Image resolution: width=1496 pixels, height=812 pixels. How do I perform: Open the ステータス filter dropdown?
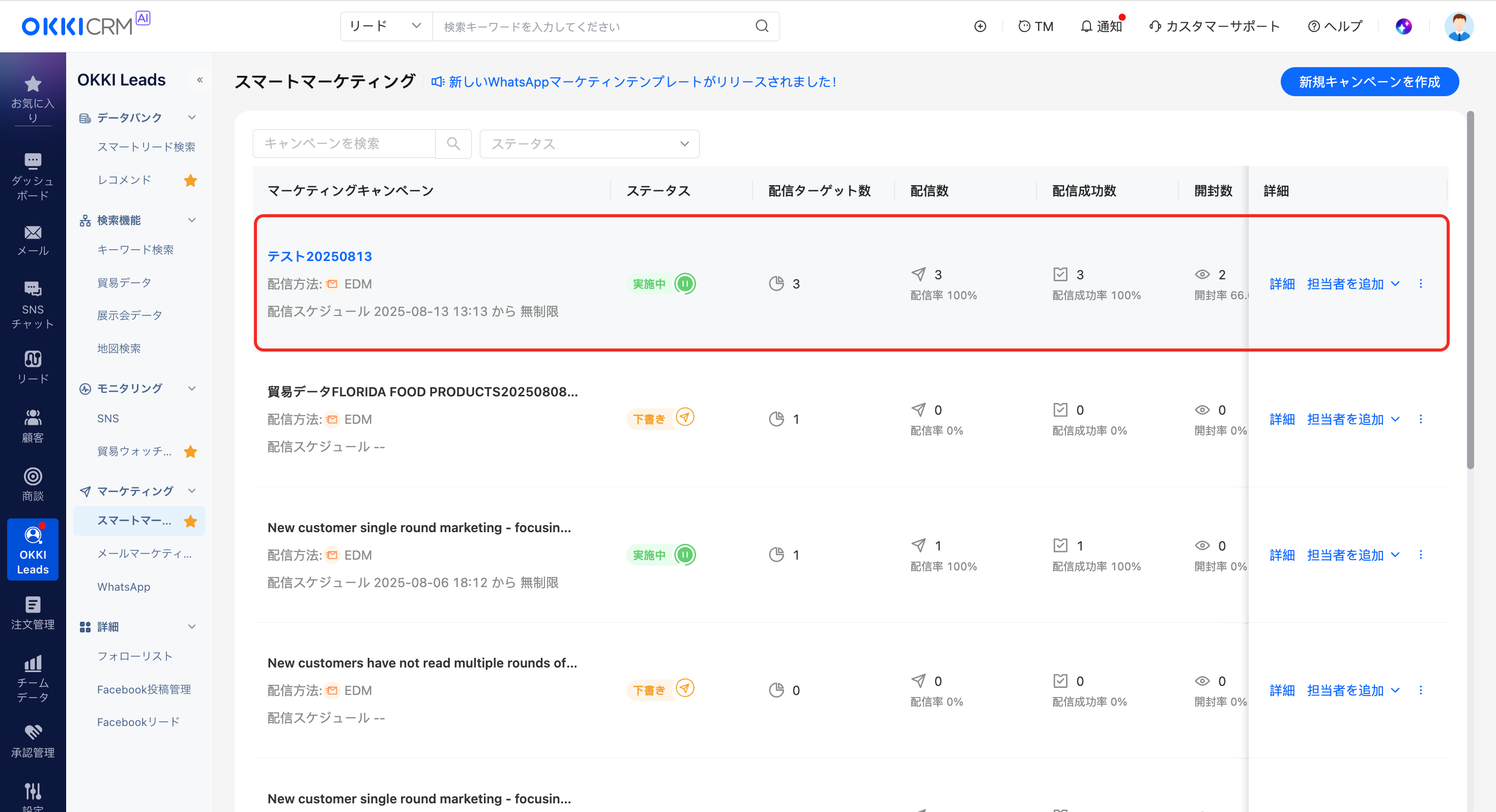point(589,143)
